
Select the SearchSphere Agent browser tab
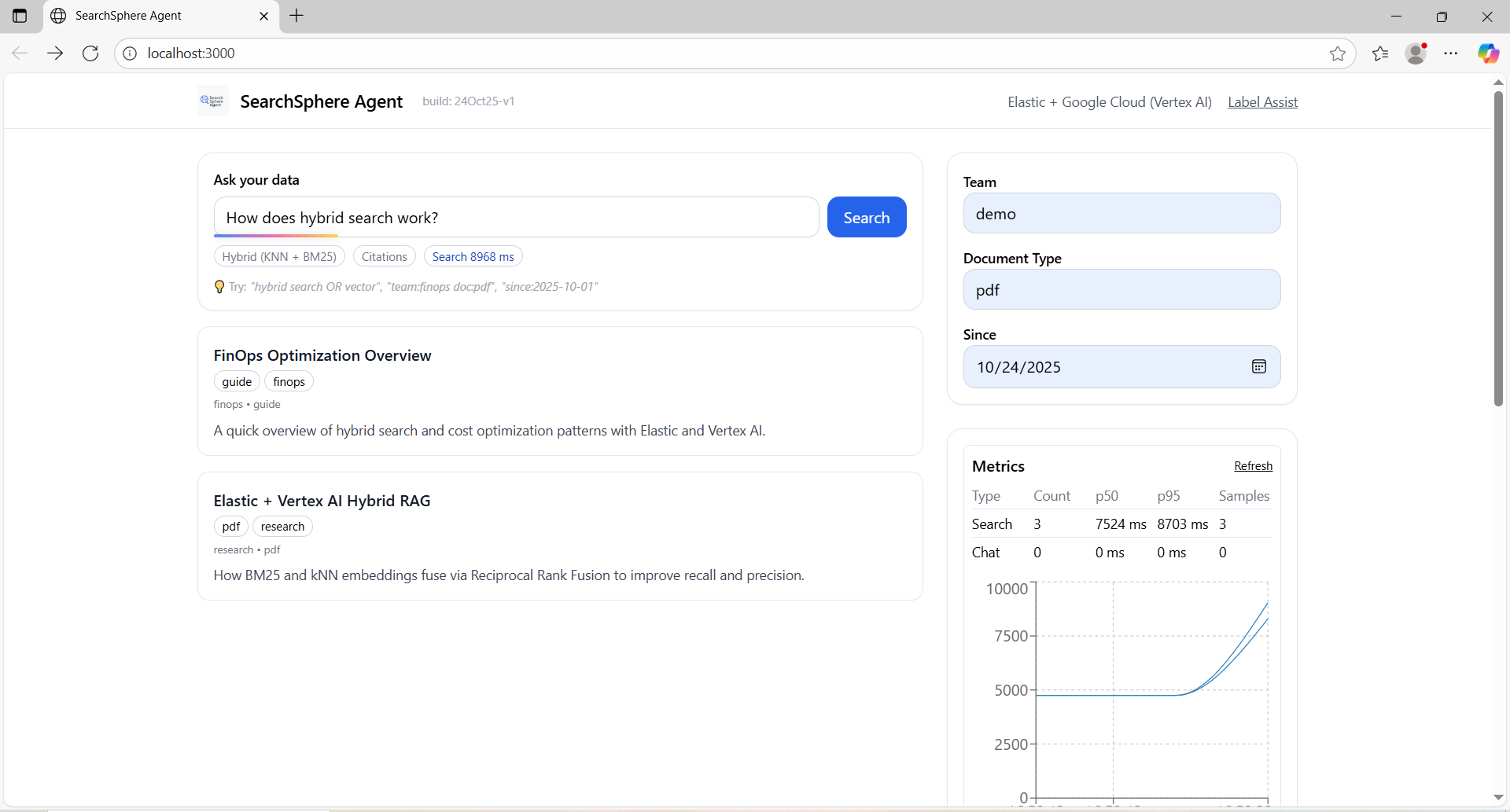160,16
